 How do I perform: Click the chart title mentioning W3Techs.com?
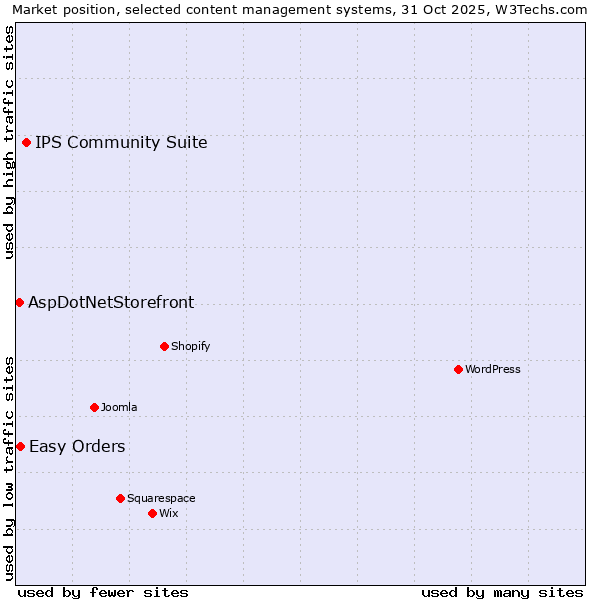click(300, 9)
